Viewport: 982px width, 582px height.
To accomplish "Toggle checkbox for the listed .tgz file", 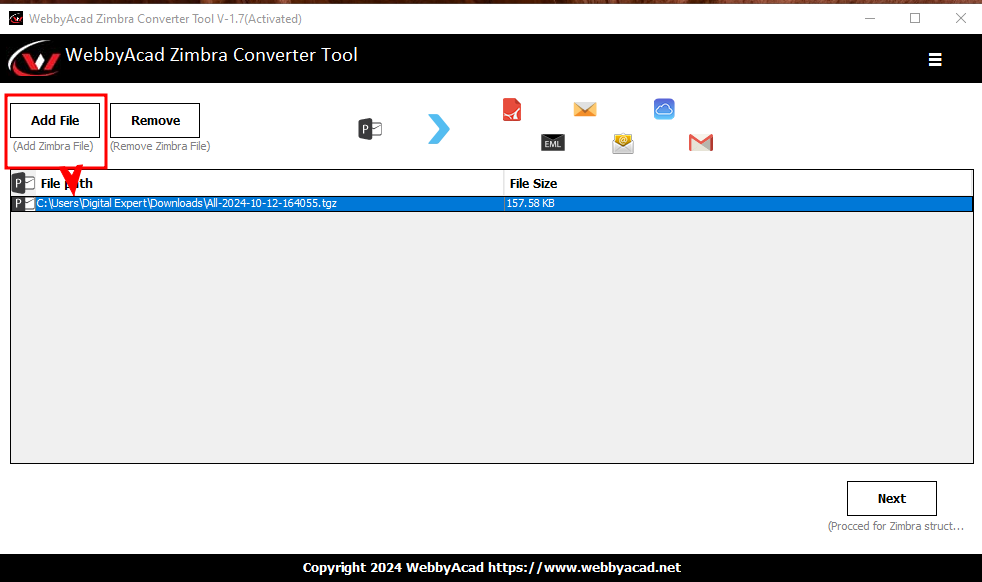I will point(30,204).
